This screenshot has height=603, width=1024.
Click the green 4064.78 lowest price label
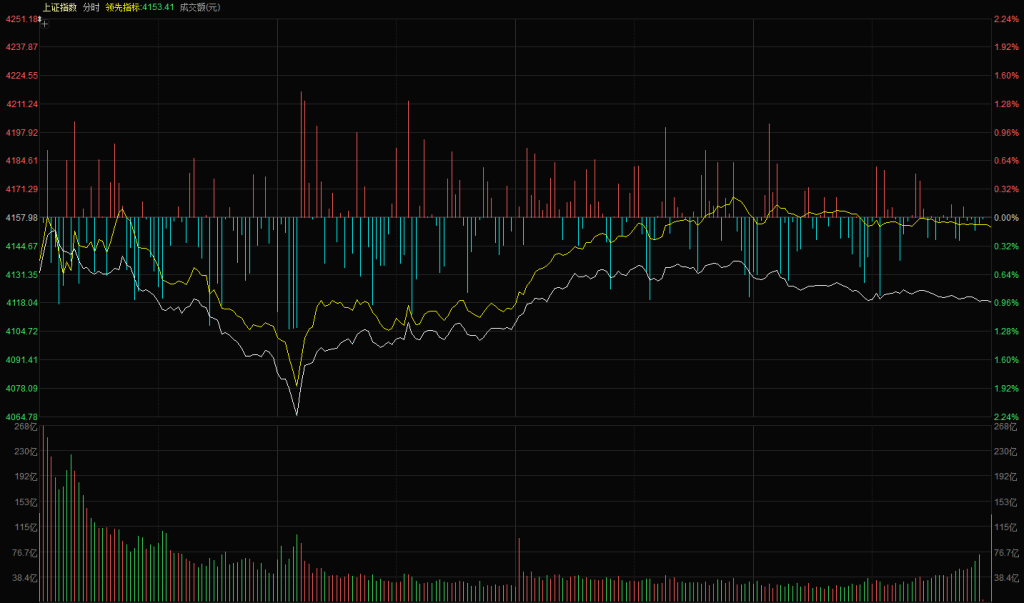coord(21,416)
